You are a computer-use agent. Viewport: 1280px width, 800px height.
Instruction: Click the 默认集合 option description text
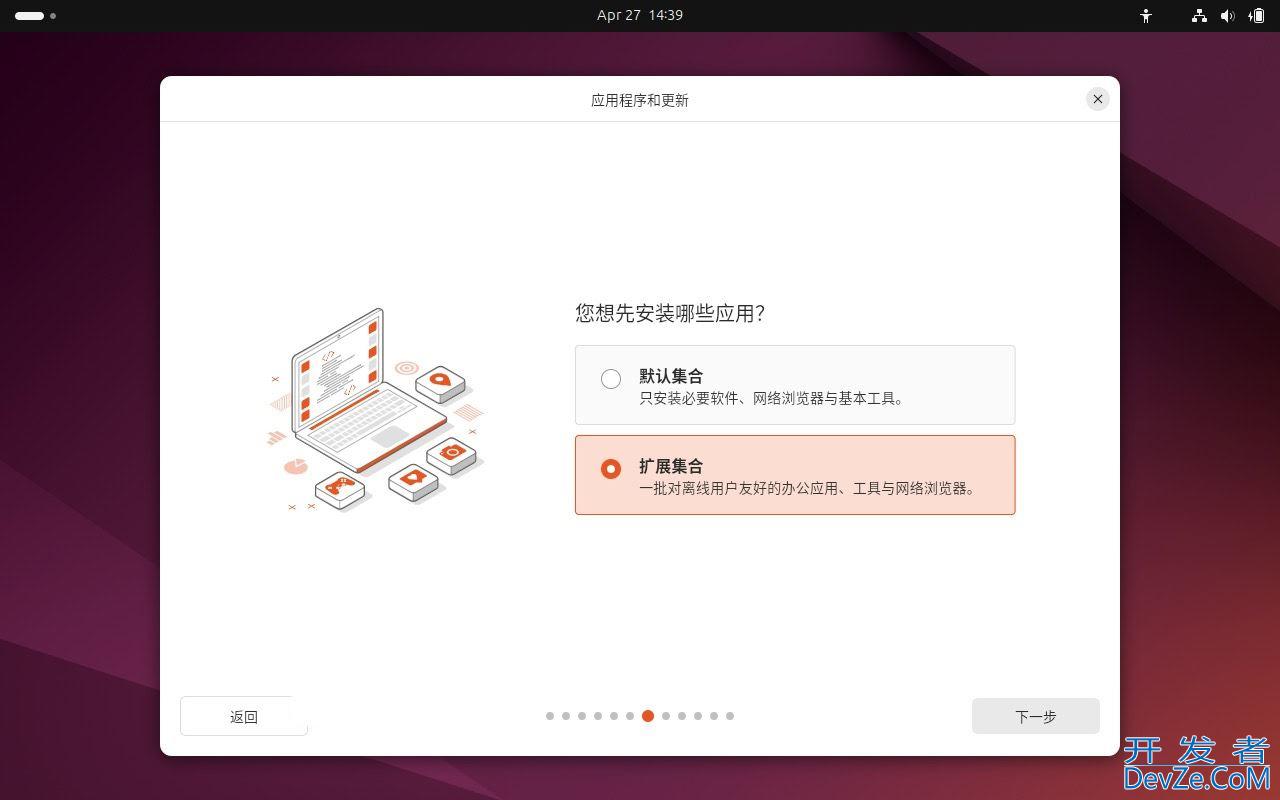[x=773, y=398]
